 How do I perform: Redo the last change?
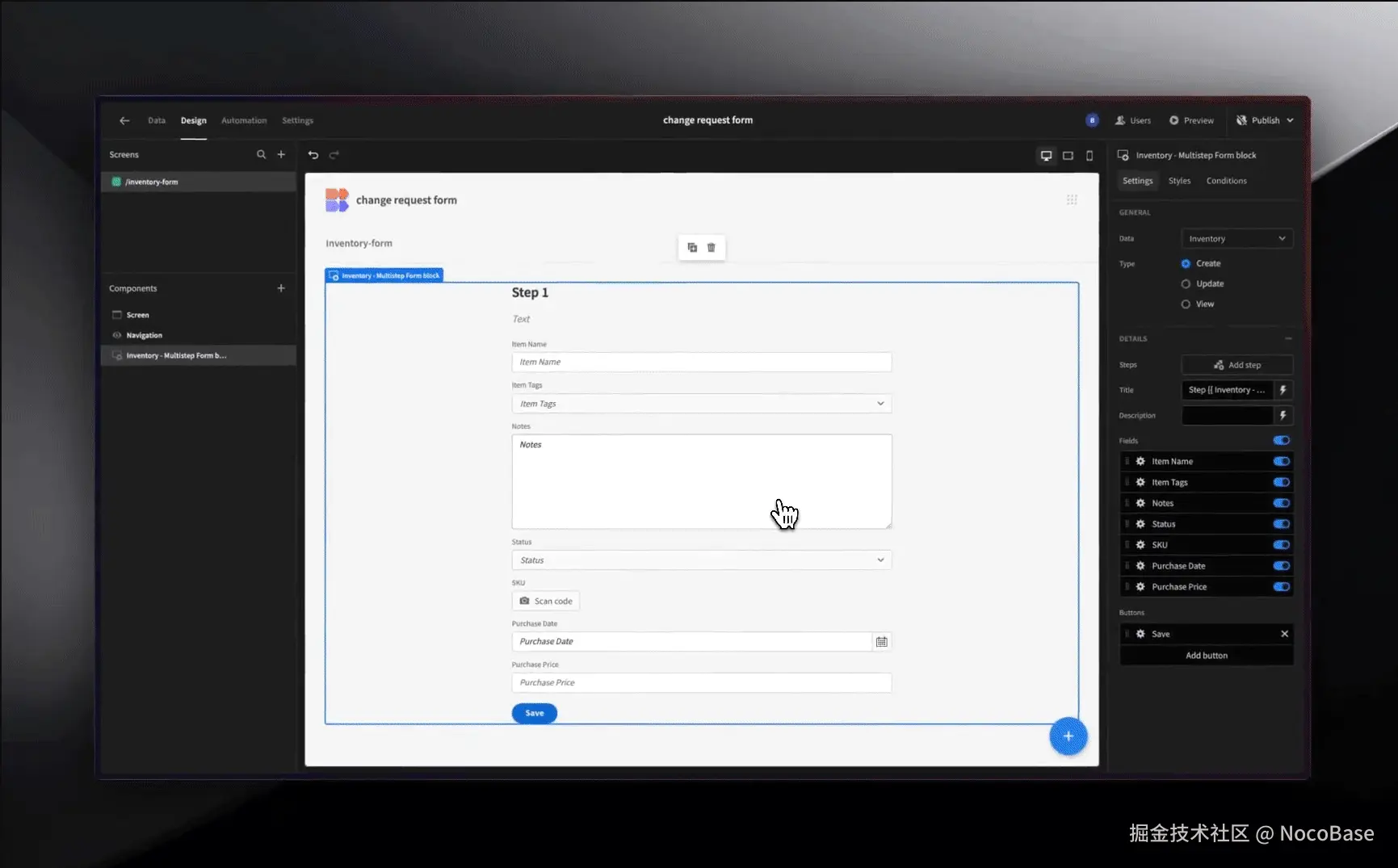[334, 155]
